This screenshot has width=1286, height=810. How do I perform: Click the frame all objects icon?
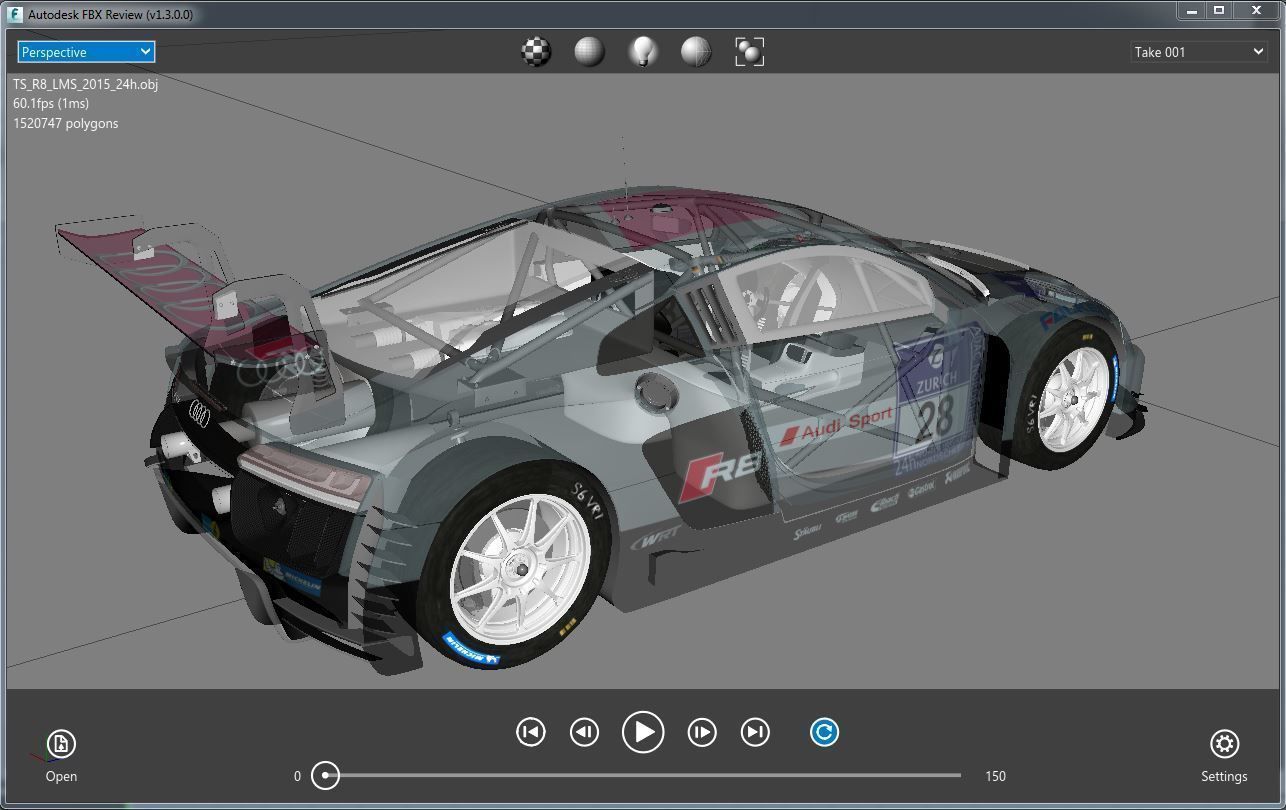tap(750, 52)
